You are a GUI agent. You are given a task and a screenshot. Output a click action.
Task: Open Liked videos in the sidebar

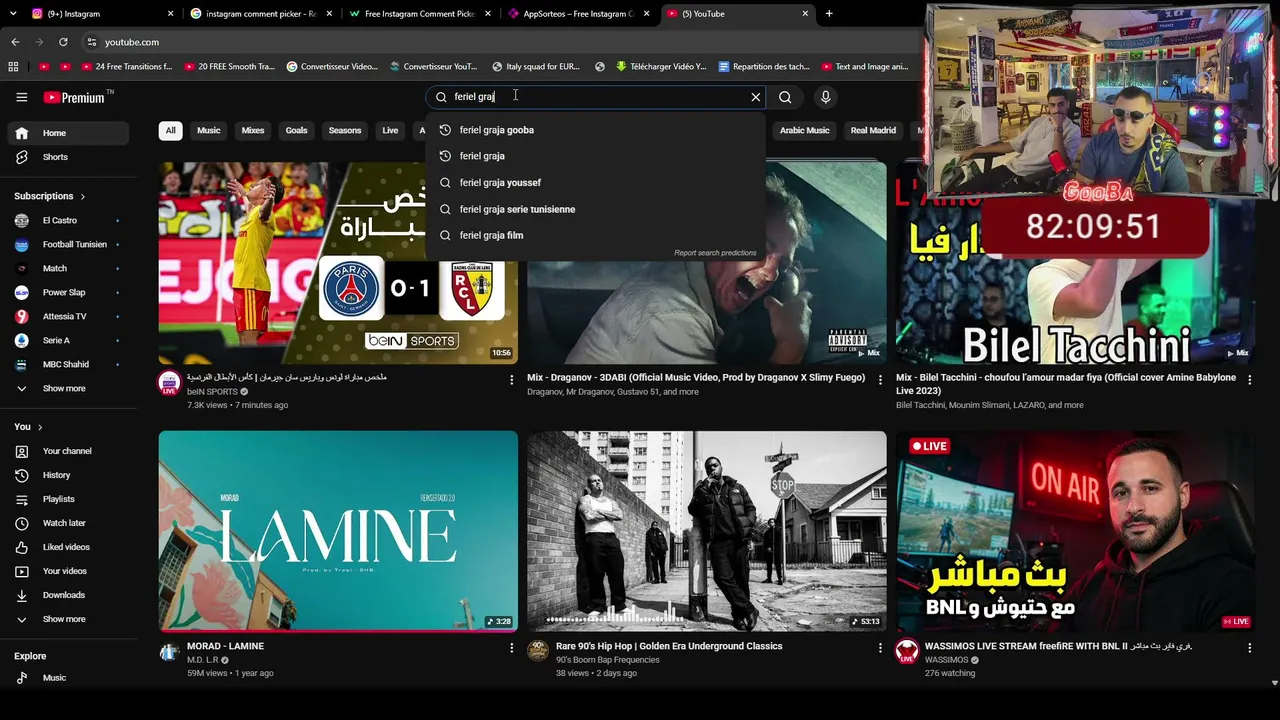click(68, 547)
